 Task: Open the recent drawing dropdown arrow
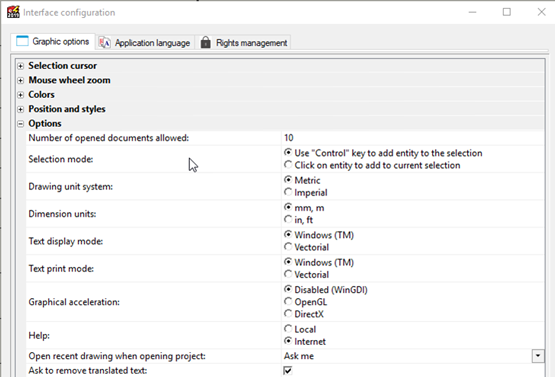(x=538, y=356)
